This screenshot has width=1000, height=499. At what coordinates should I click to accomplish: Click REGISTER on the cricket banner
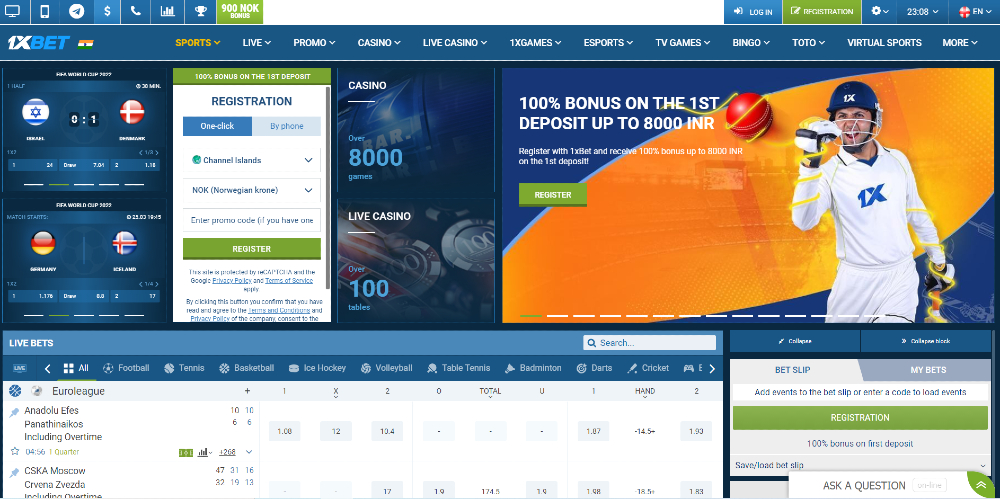tap(553, 195)
